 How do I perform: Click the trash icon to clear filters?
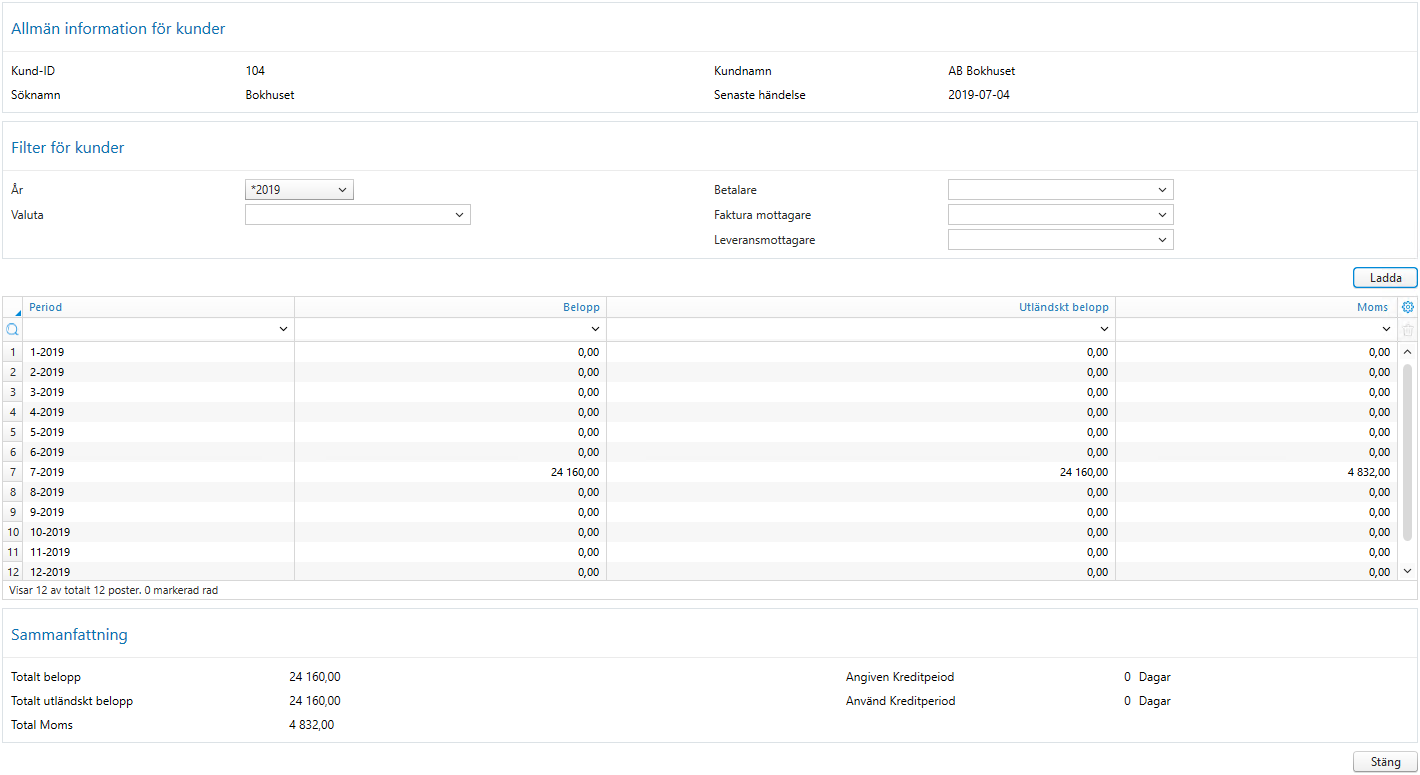point(1408,328)
